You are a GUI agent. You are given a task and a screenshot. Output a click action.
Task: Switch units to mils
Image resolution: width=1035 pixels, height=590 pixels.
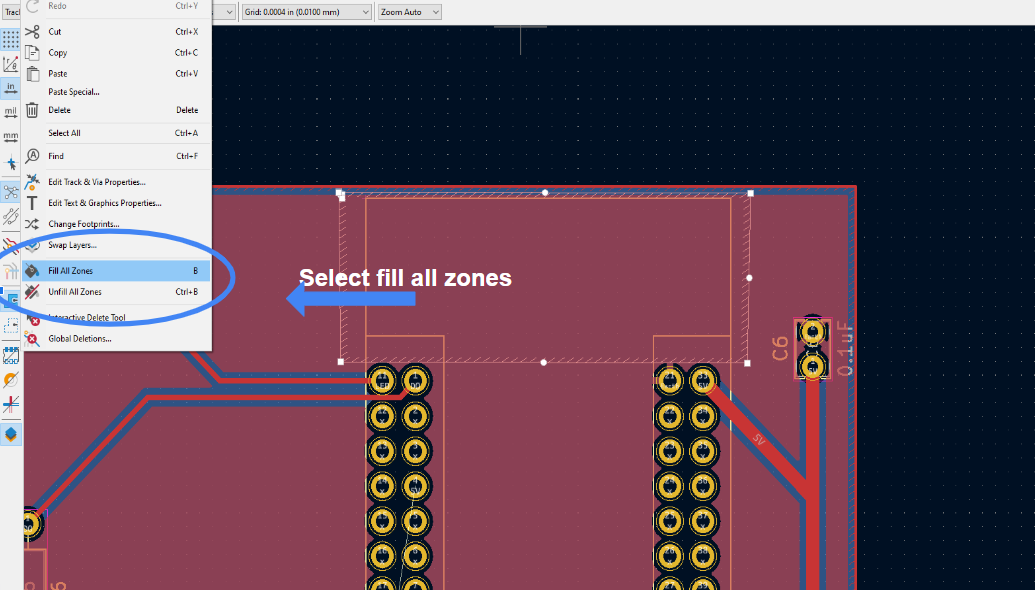tap(11, 112)
